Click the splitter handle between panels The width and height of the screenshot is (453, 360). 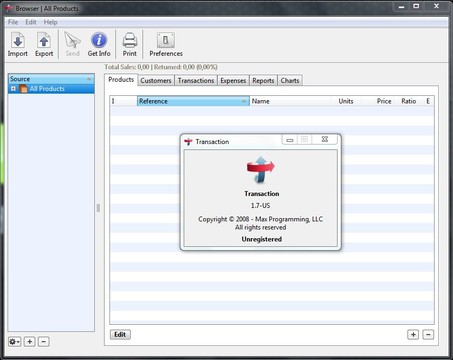coord(98,208)
